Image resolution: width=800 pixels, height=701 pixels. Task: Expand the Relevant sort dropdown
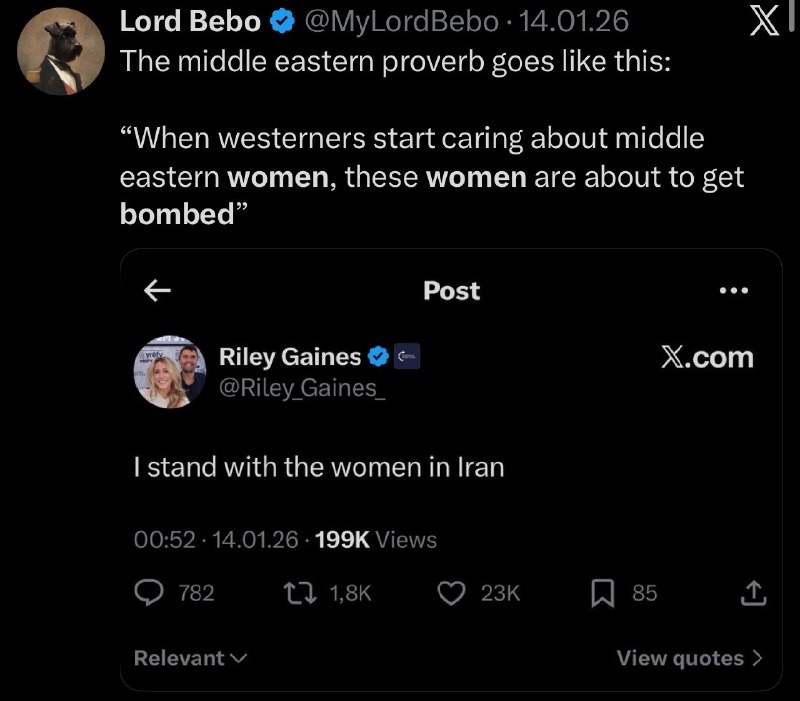[190, 658]
